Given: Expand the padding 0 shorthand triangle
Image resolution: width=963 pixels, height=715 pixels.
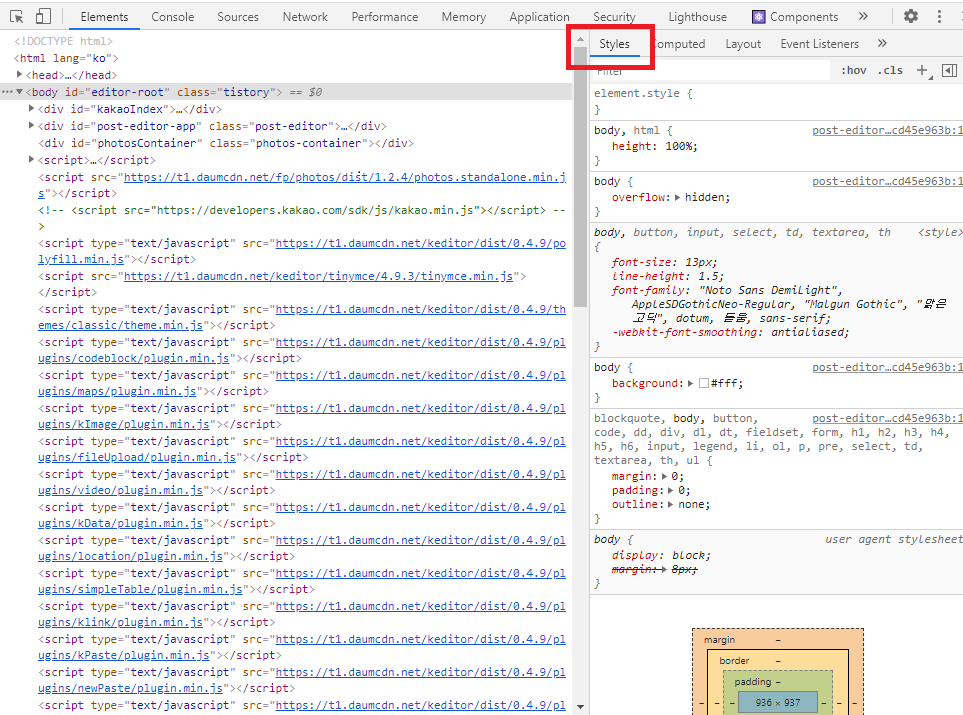Looking at the screenshot, I should [671, 490].
